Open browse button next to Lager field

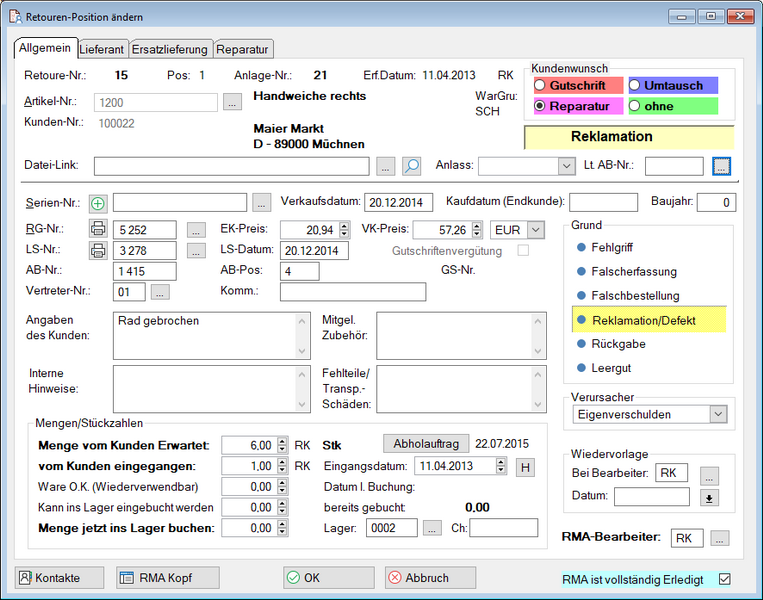coord(432,528)
